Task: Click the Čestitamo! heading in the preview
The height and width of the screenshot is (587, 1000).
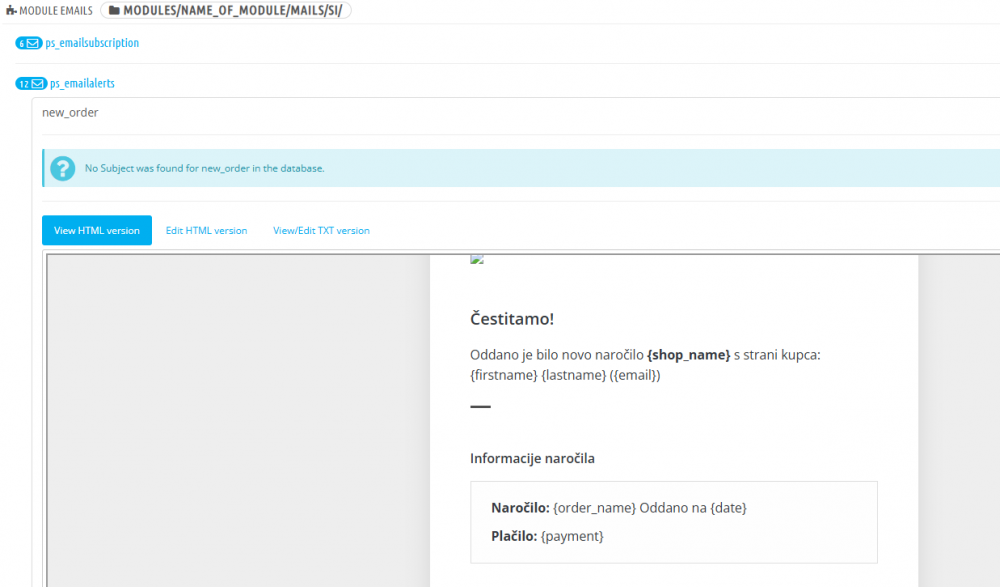Action: click(512, 318)
